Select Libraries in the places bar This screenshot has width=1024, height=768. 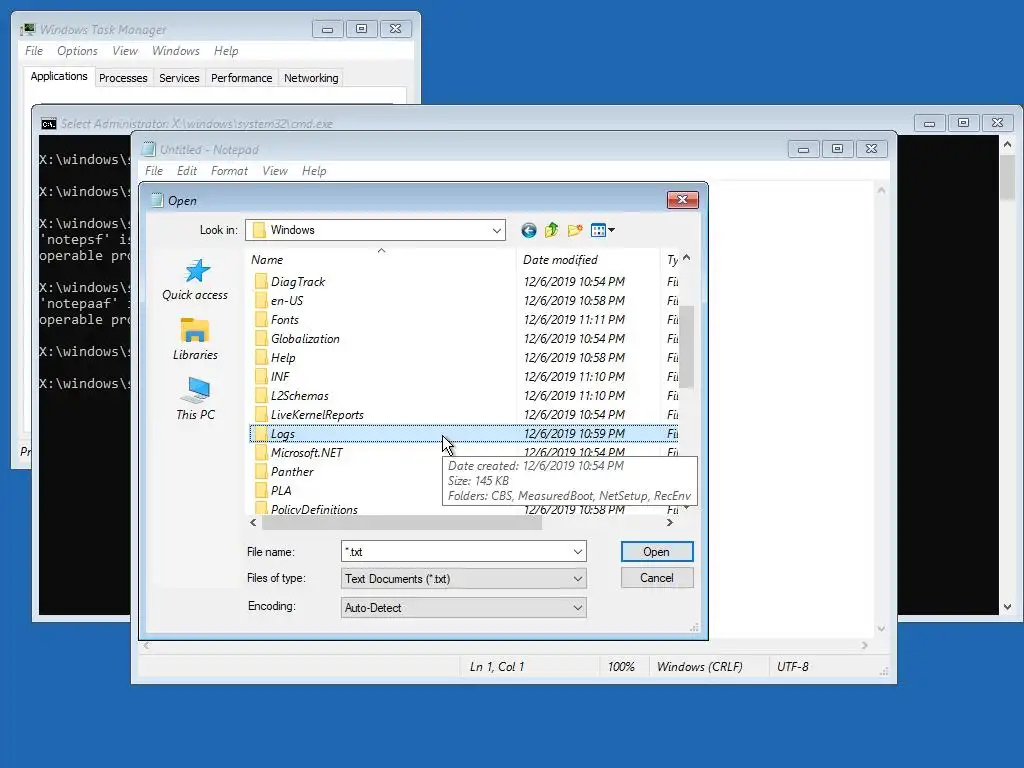point(195,339)
